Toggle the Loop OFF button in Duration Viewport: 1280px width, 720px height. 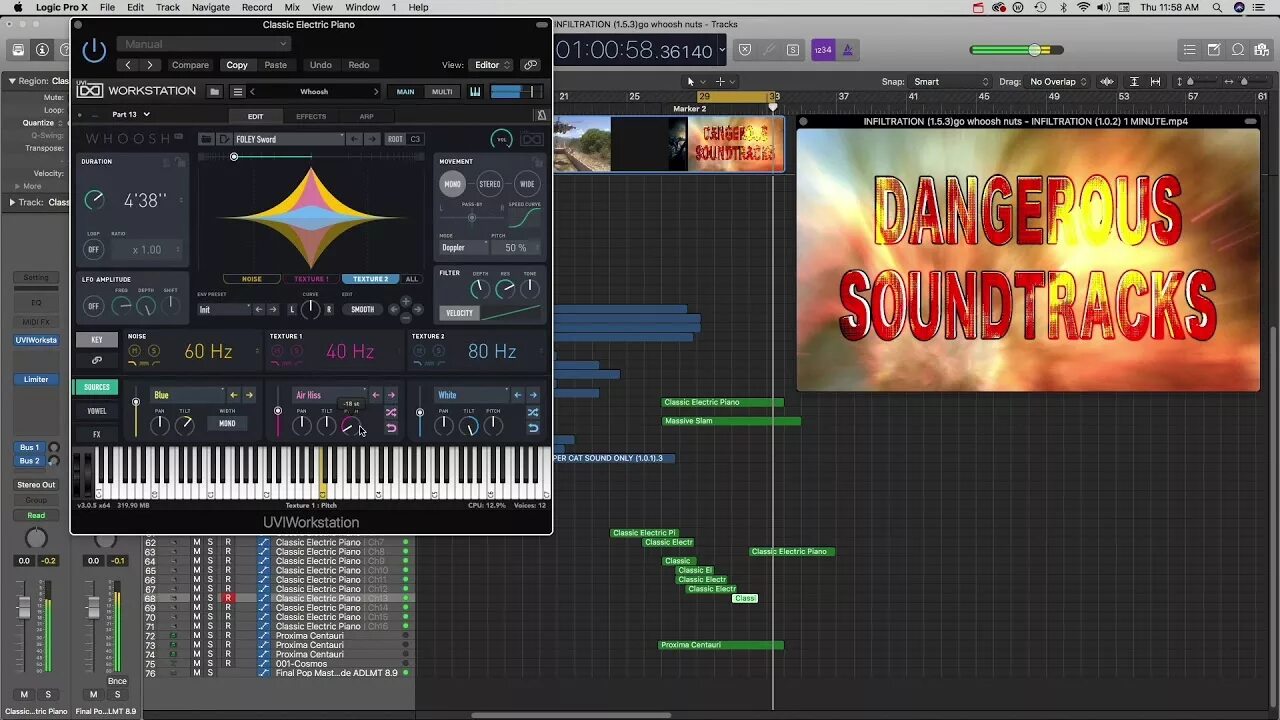tap(94, 249)
